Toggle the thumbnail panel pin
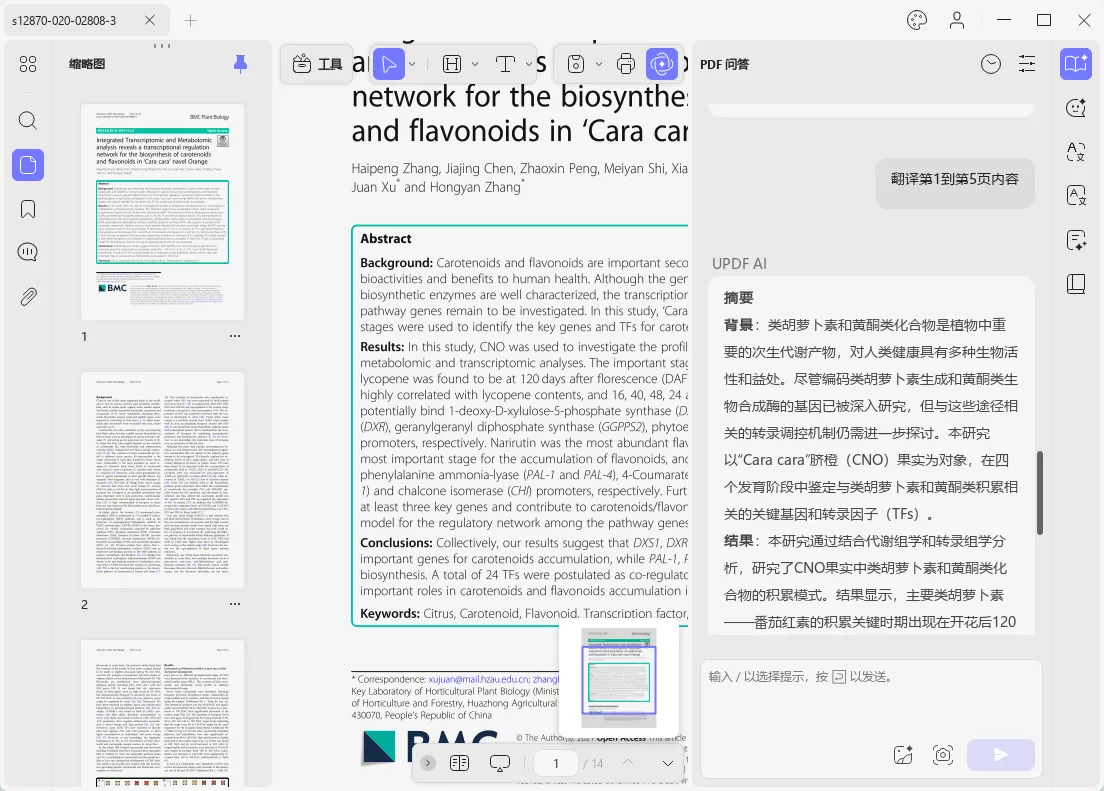Viewport: 1104px width, 791px height. click(x=240, y=64)
